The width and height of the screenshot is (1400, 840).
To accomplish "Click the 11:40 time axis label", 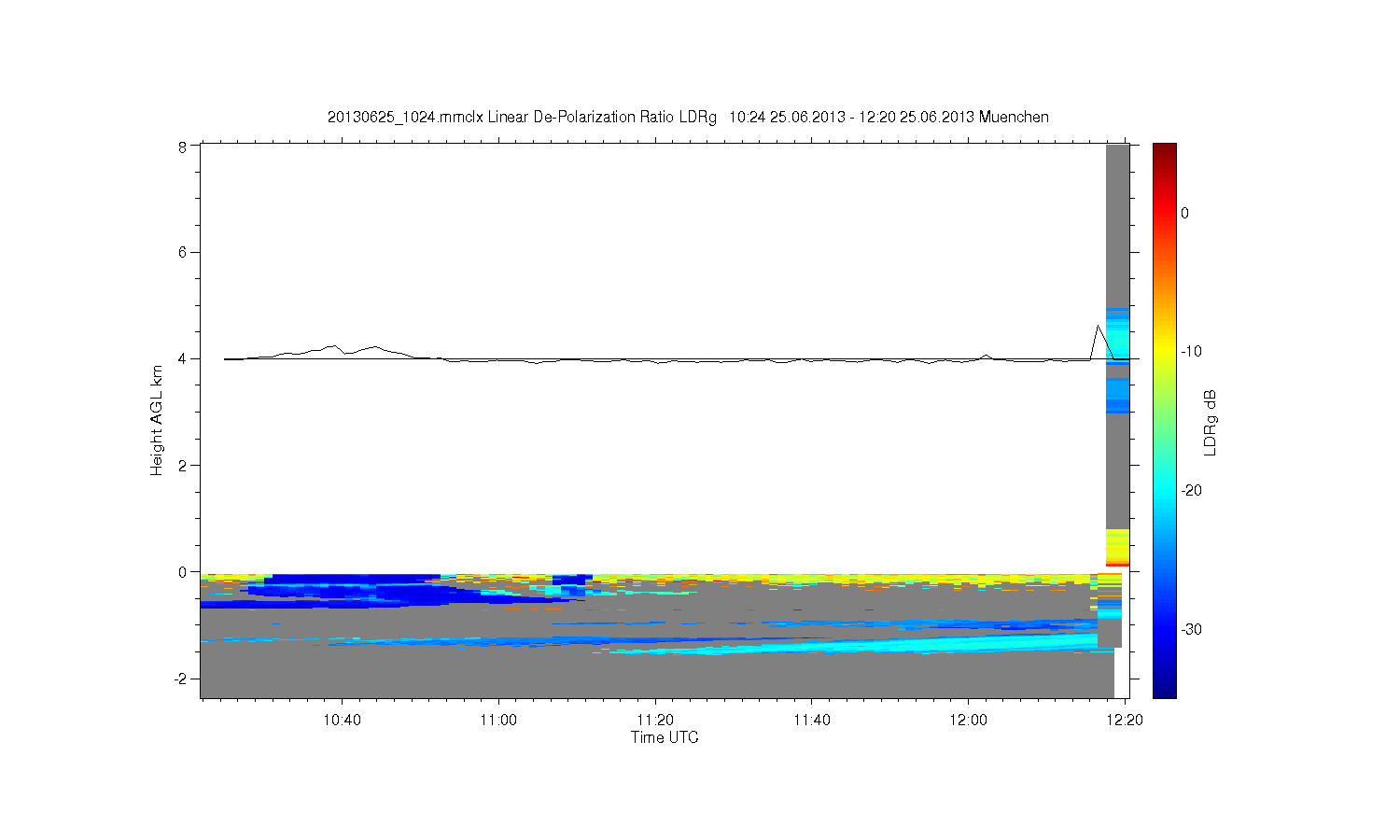I will (x=811, y=721).
